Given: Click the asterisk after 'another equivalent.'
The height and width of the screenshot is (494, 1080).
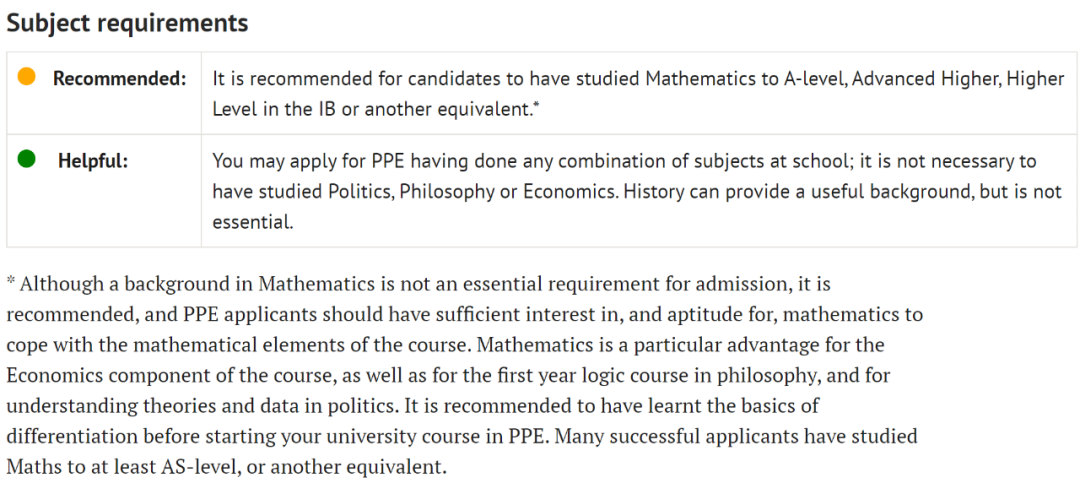Looking at the screenshot, I should (535, 107).
